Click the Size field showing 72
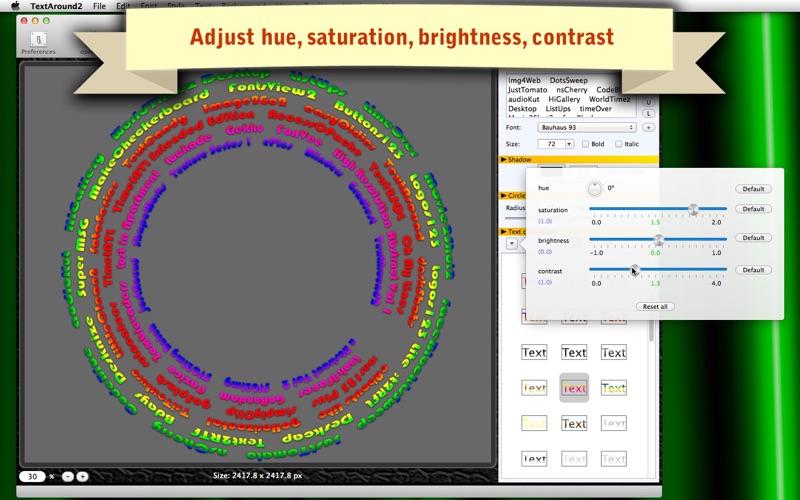The image size is (800, 500). (x=551, y=144)
